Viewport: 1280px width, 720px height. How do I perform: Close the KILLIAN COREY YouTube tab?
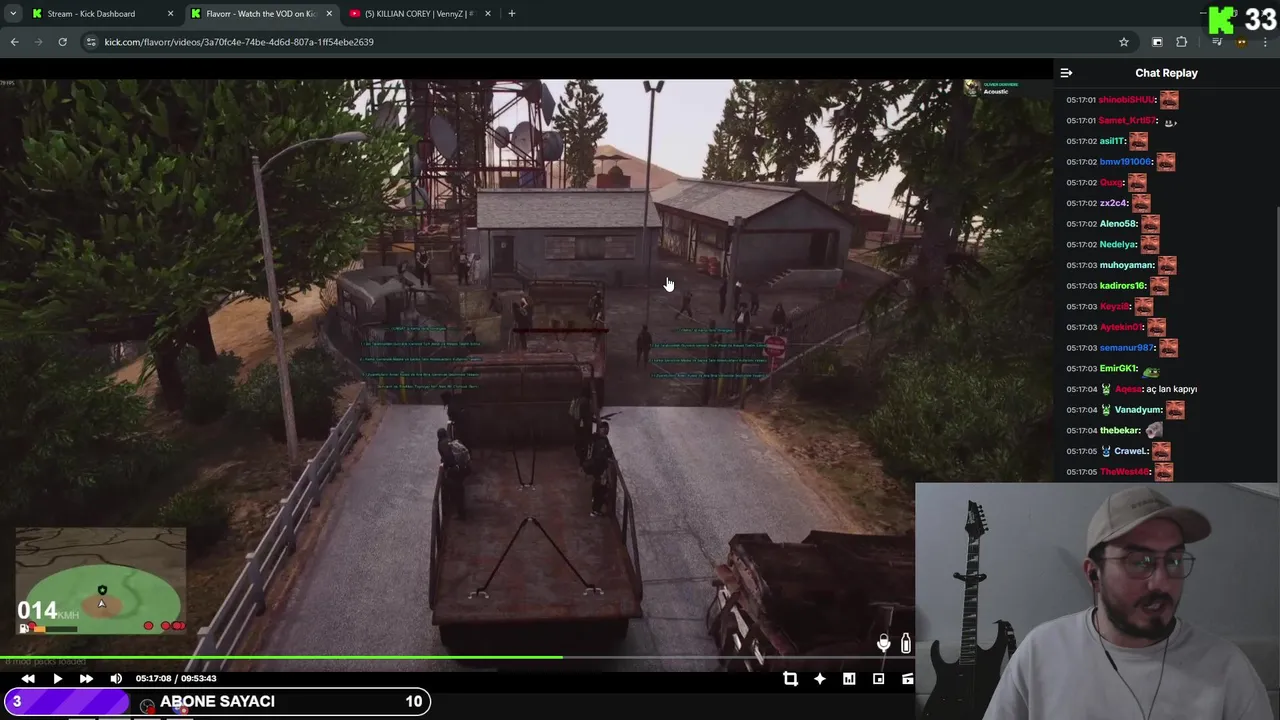coord(488,14)
